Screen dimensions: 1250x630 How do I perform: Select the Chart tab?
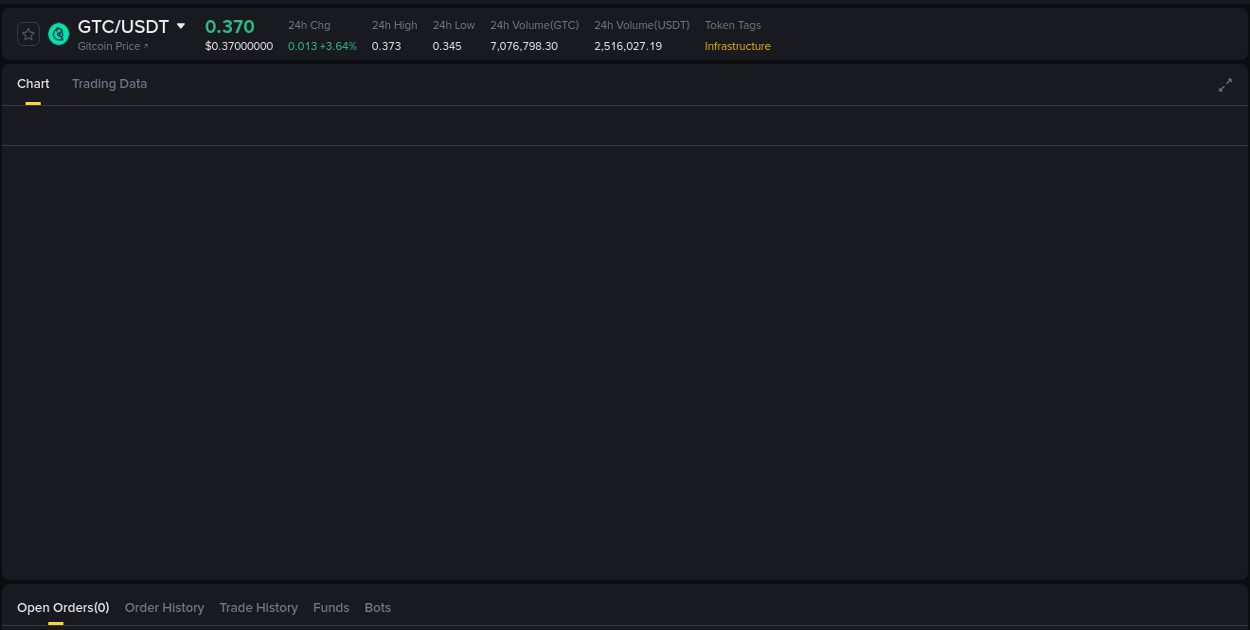click(x=33, y=84)
